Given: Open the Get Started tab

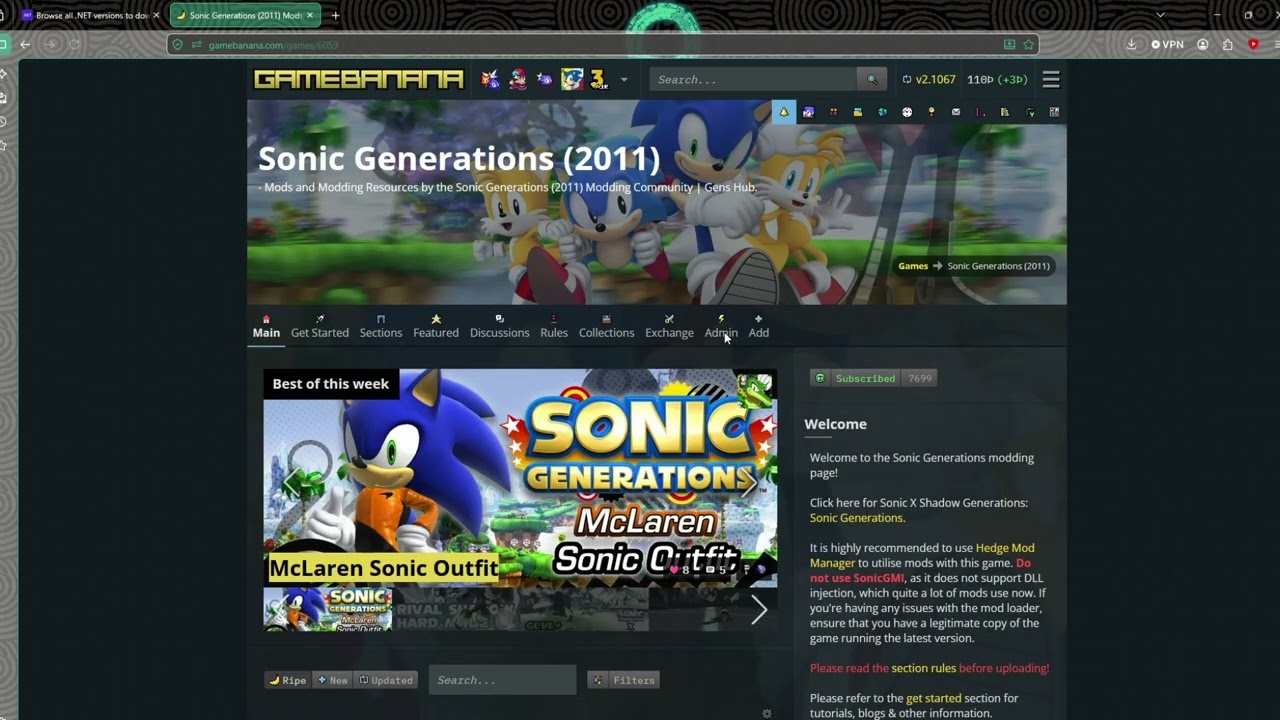Looking at the screenshot, I should point(320,327).
